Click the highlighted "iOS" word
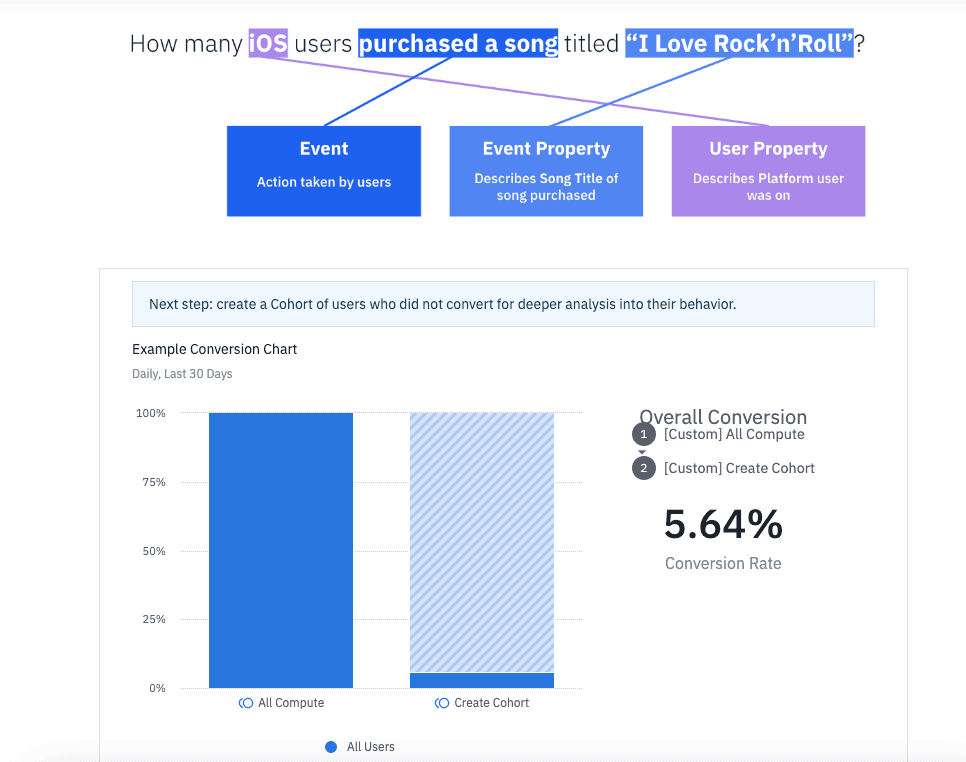This screenshot has width=966, height=762. click(x=268, y=44)
